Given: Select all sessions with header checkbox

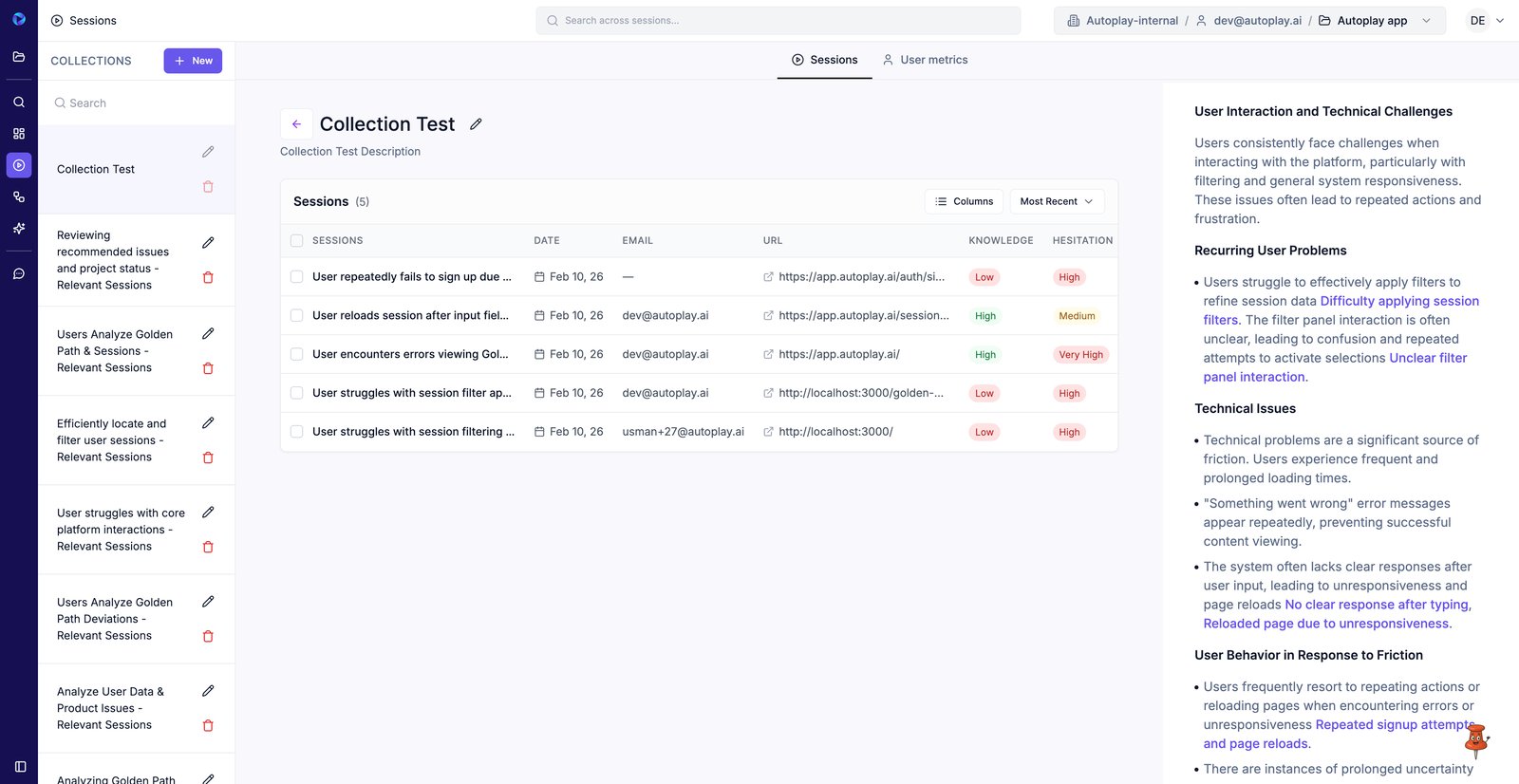Looking at the screenshot, I should click(x=297, y=241).
